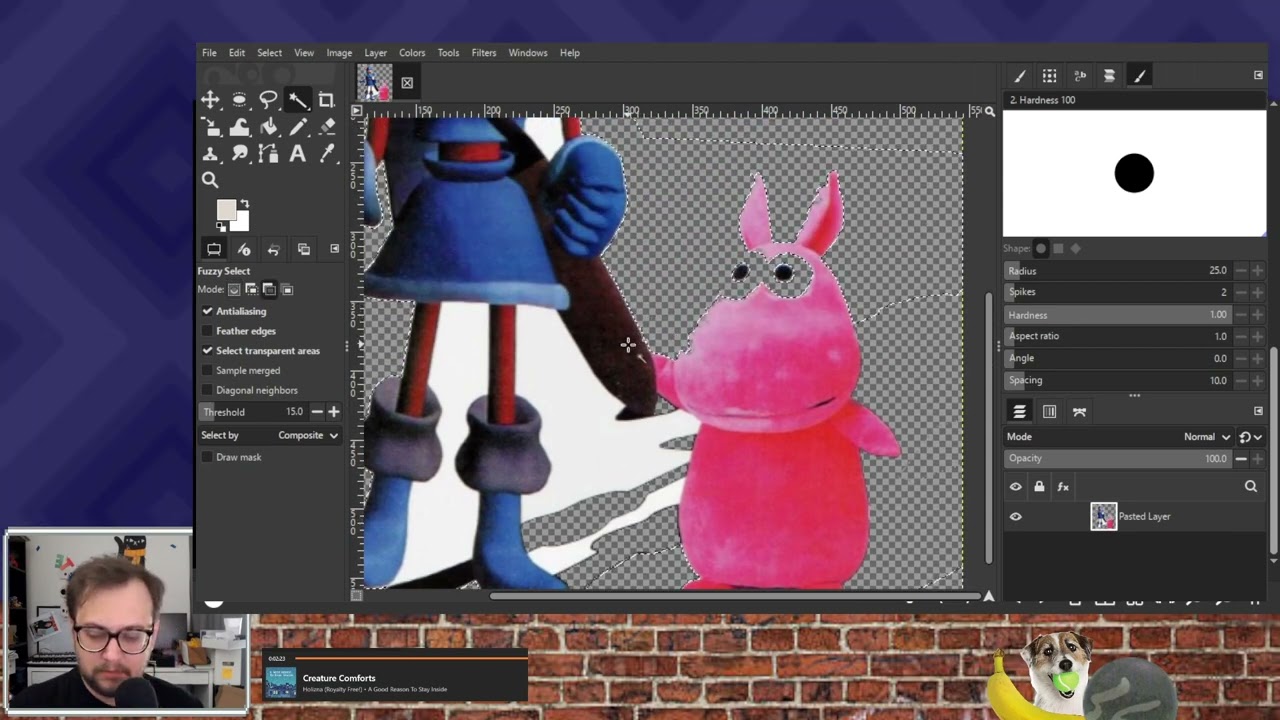Set selection mode to Add
This screenshot has width=1280, height=720.
252,290
